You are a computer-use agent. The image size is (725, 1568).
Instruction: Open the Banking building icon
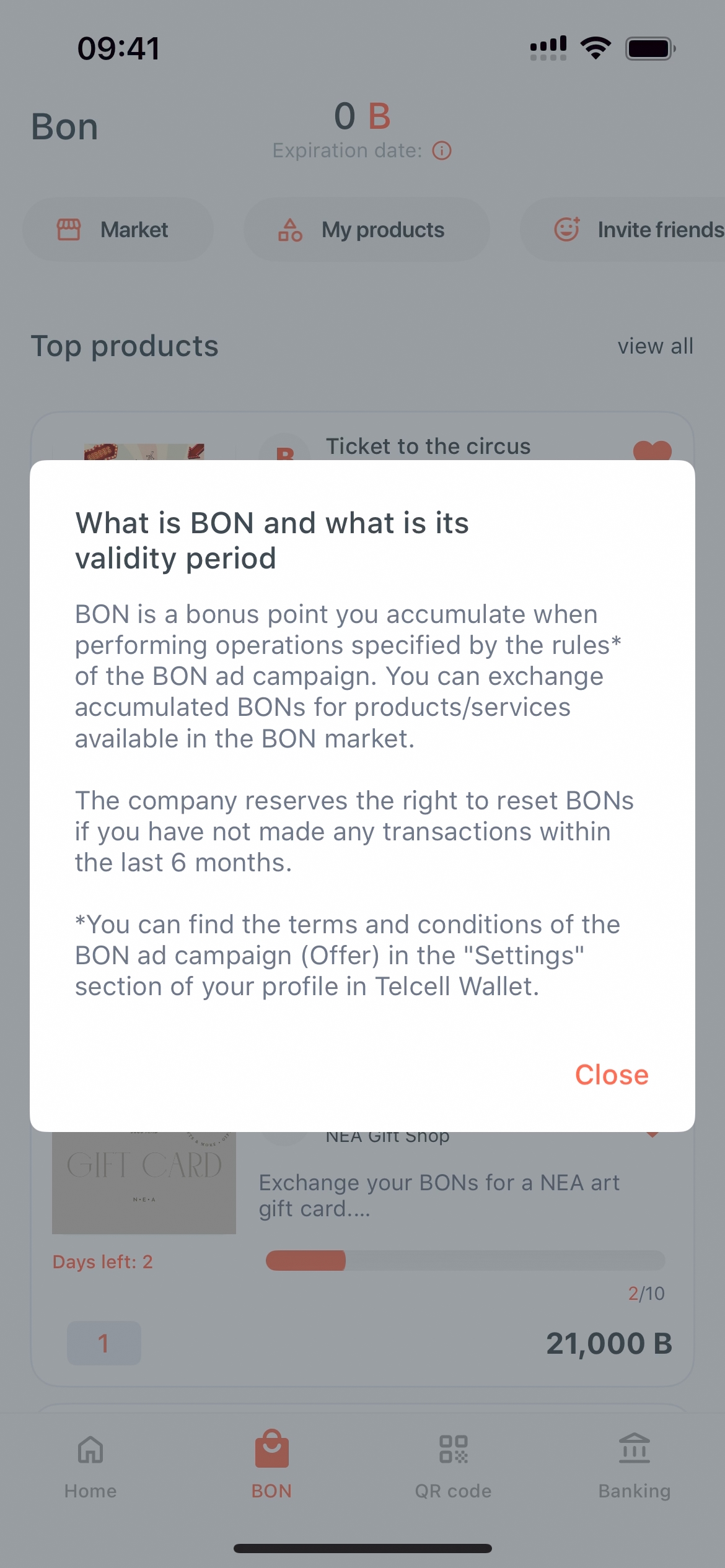click(634, 1449)
